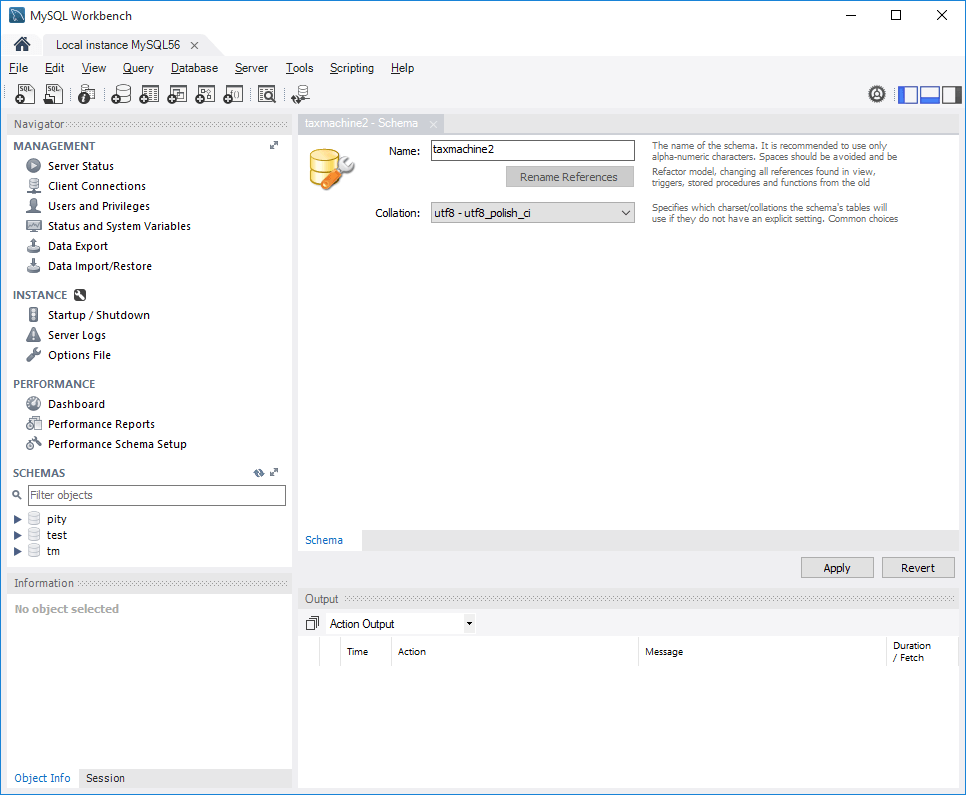Open the search table data icon

[x=266, y=93]
